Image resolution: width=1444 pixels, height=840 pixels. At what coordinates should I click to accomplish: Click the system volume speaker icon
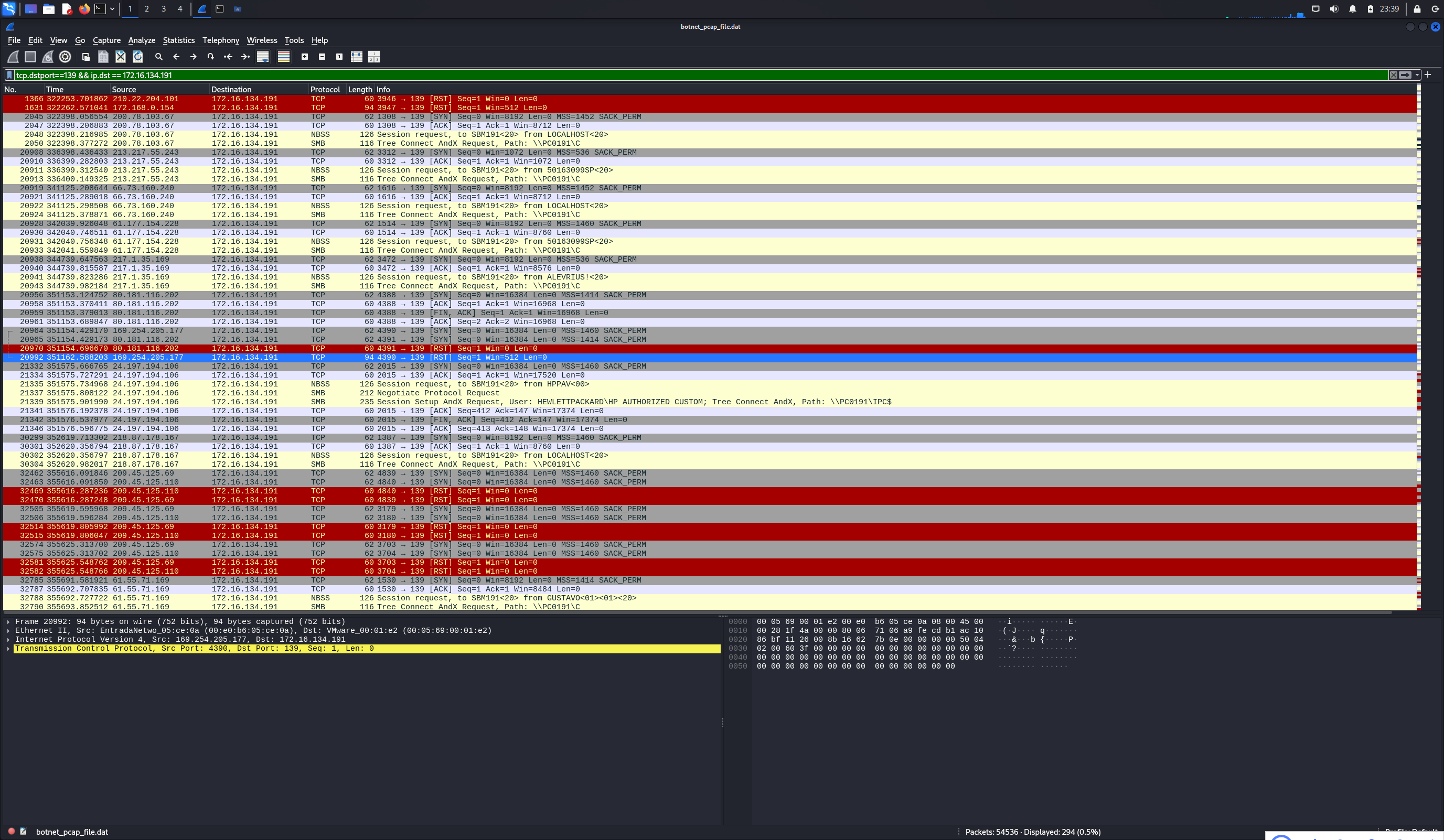point(1334,8)
